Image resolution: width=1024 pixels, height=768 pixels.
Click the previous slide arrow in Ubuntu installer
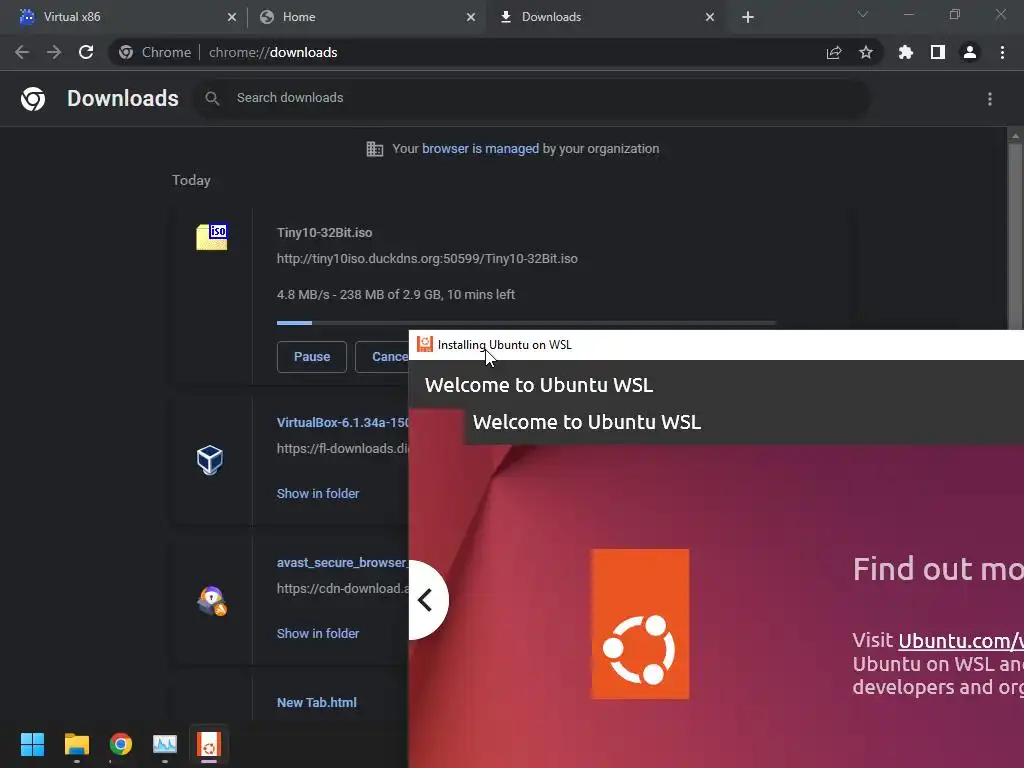[x=426, y=600]
